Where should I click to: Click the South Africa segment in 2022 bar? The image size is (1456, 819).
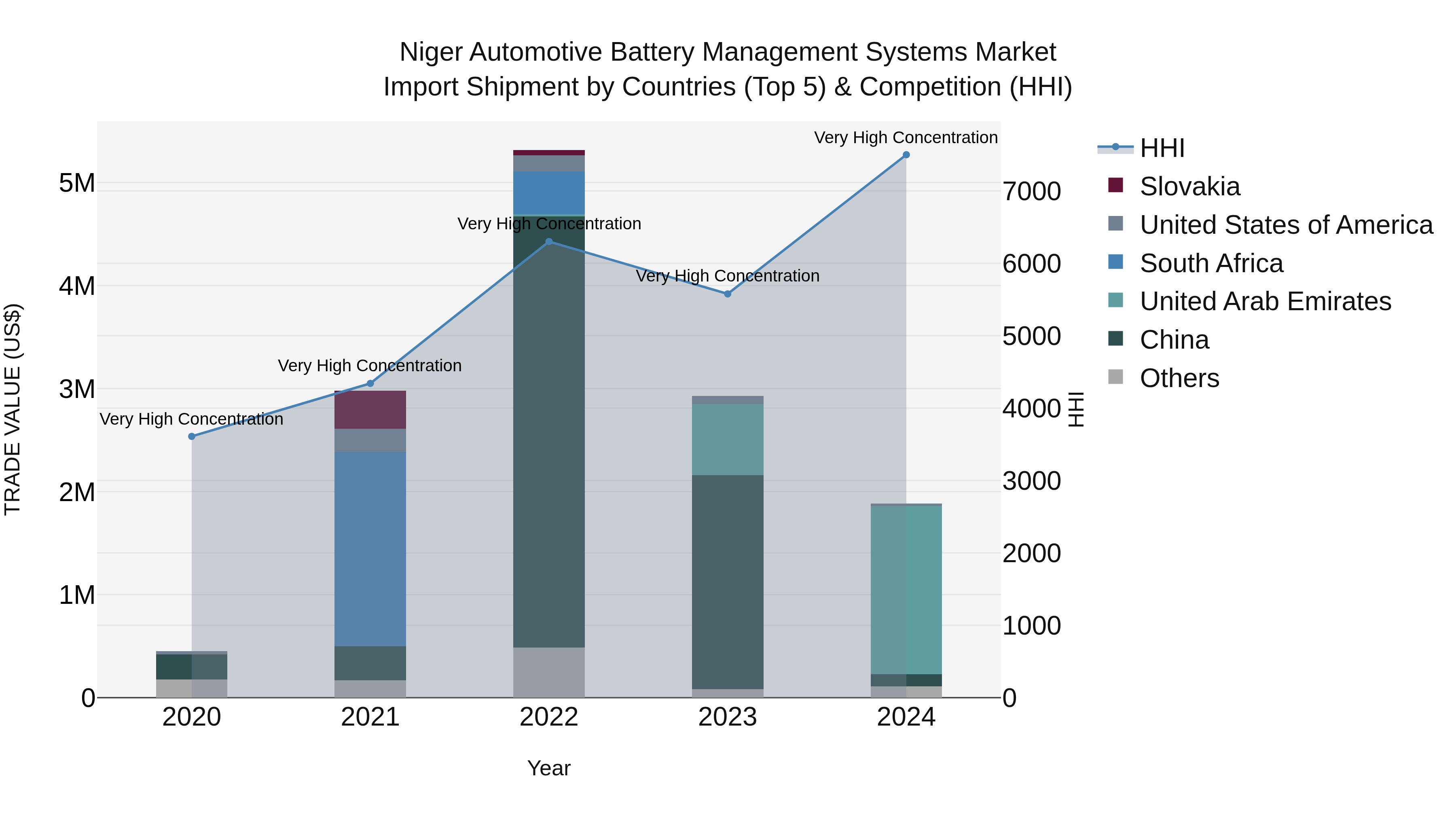click(549, 193)
